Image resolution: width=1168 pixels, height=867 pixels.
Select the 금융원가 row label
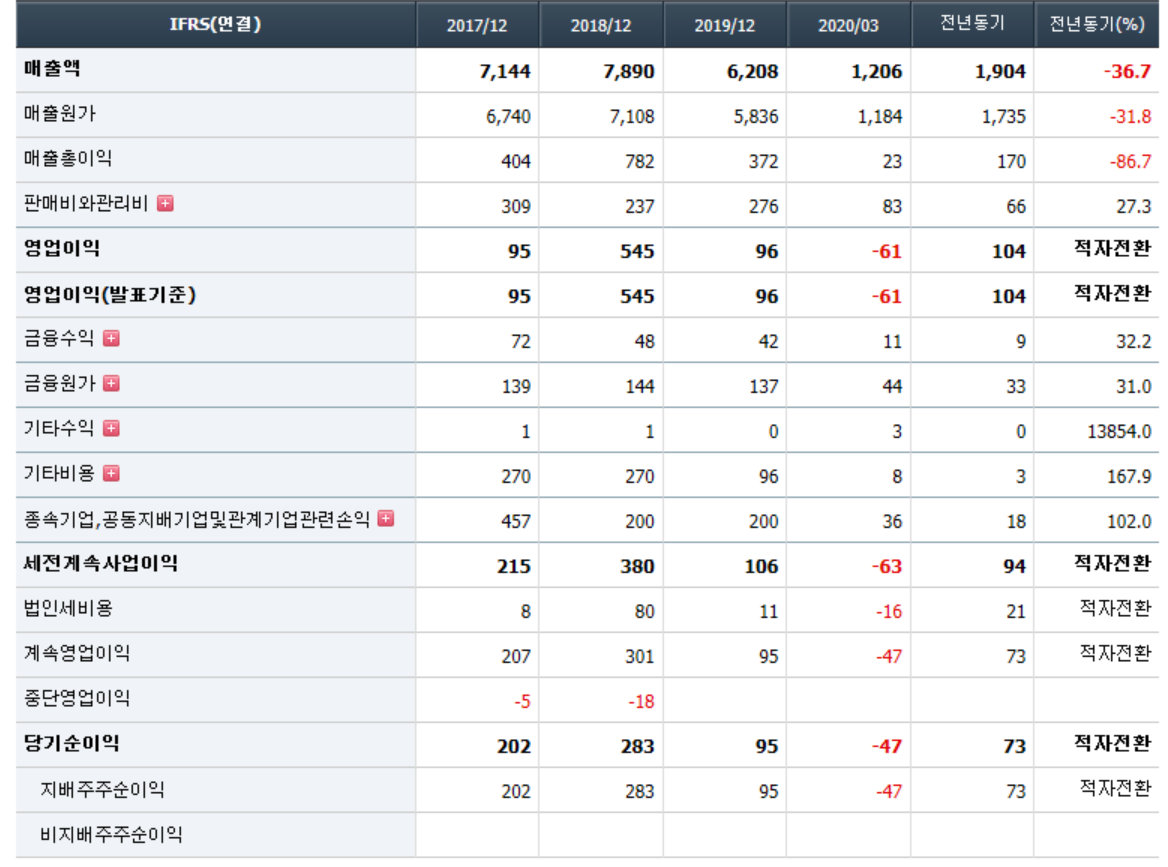tap(60, 384)
